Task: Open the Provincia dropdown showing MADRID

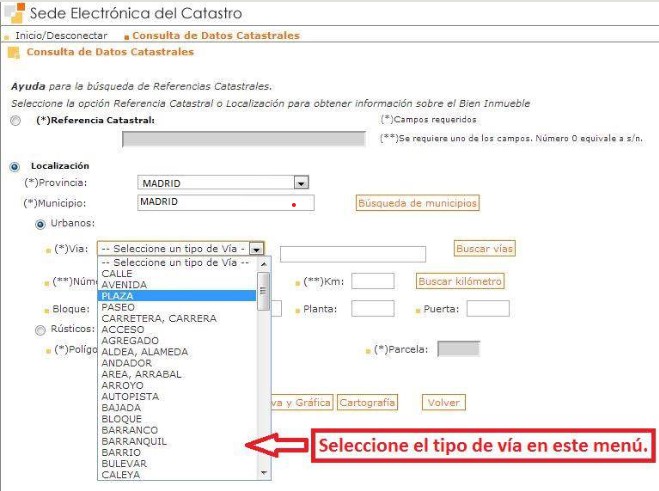Action: [300, 184]
